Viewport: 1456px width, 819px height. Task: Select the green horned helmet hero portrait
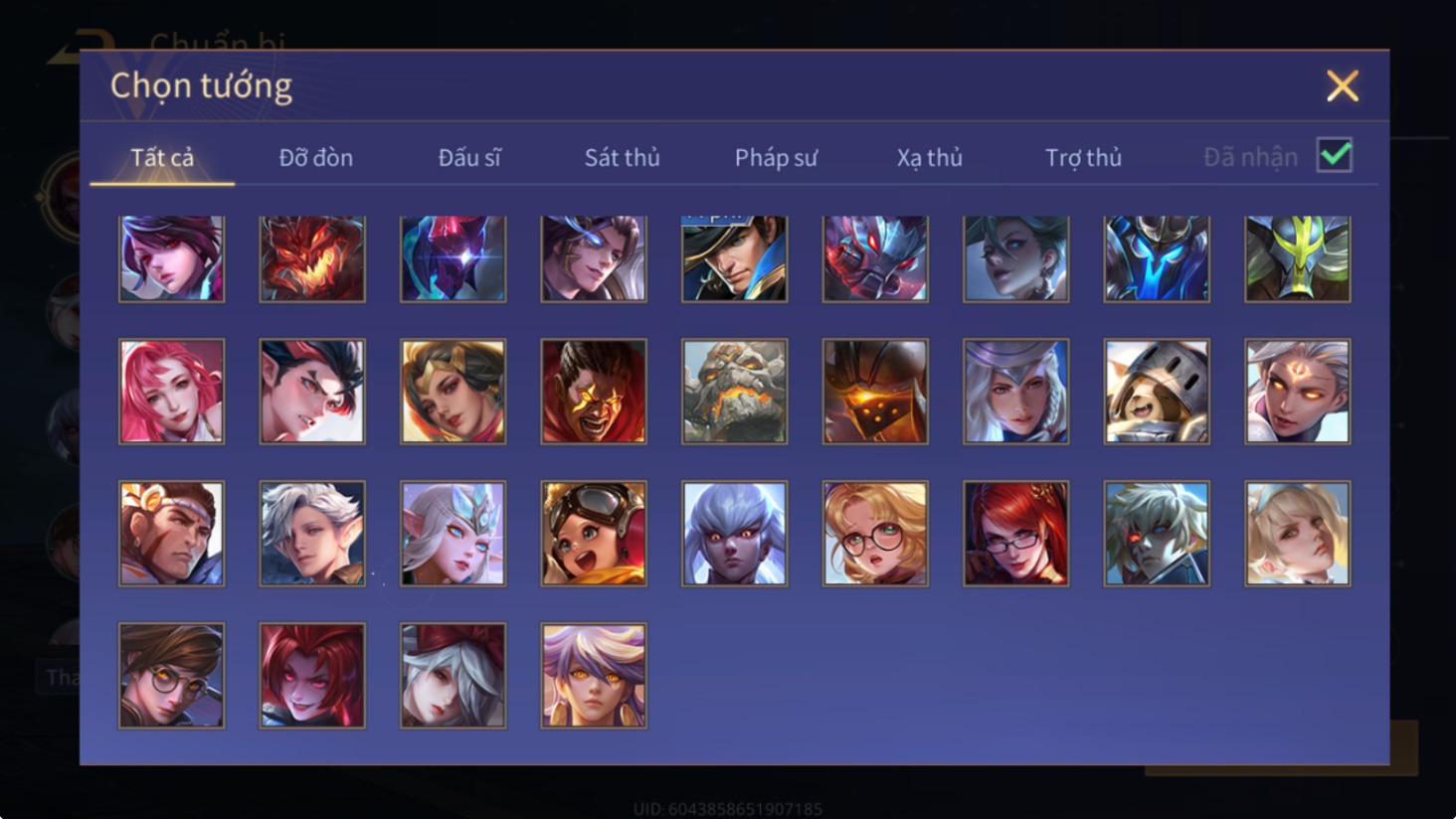[x=1298, y=258]
